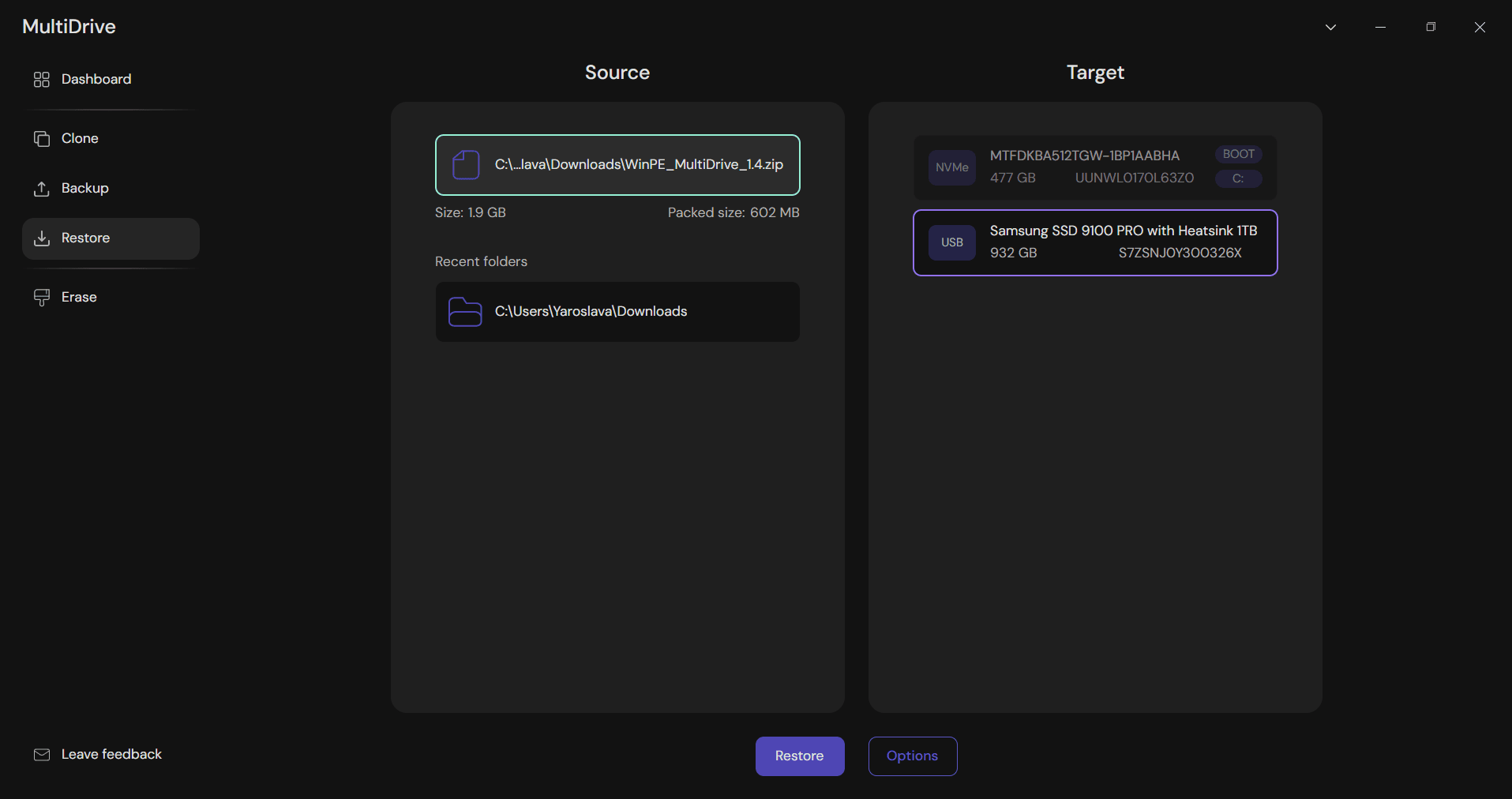Screen dimensions: 1512x799
Task: Click the Target heading
Action: 1095,73
